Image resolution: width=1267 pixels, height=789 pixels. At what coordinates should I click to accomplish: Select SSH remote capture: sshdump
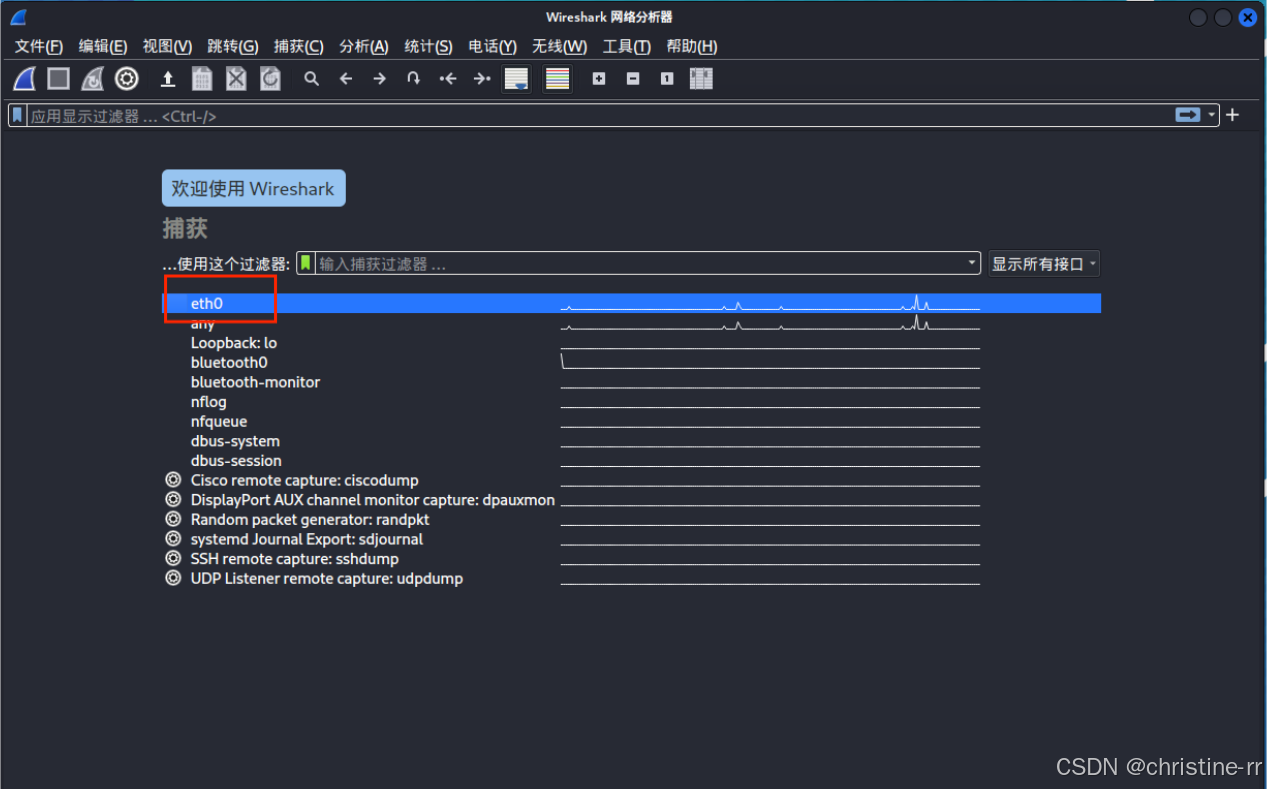295,559
